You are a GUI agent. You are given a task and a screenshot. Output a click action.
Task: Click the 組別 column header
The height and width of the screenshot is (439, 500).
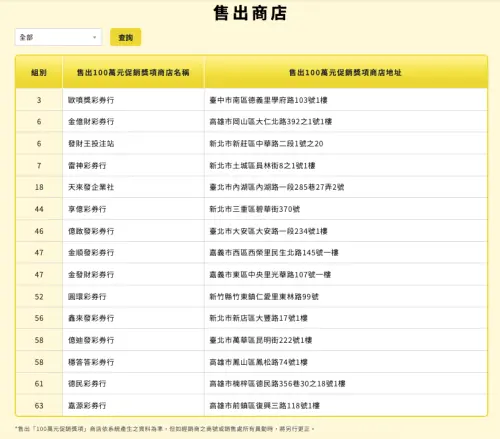(x=39, y=72)
